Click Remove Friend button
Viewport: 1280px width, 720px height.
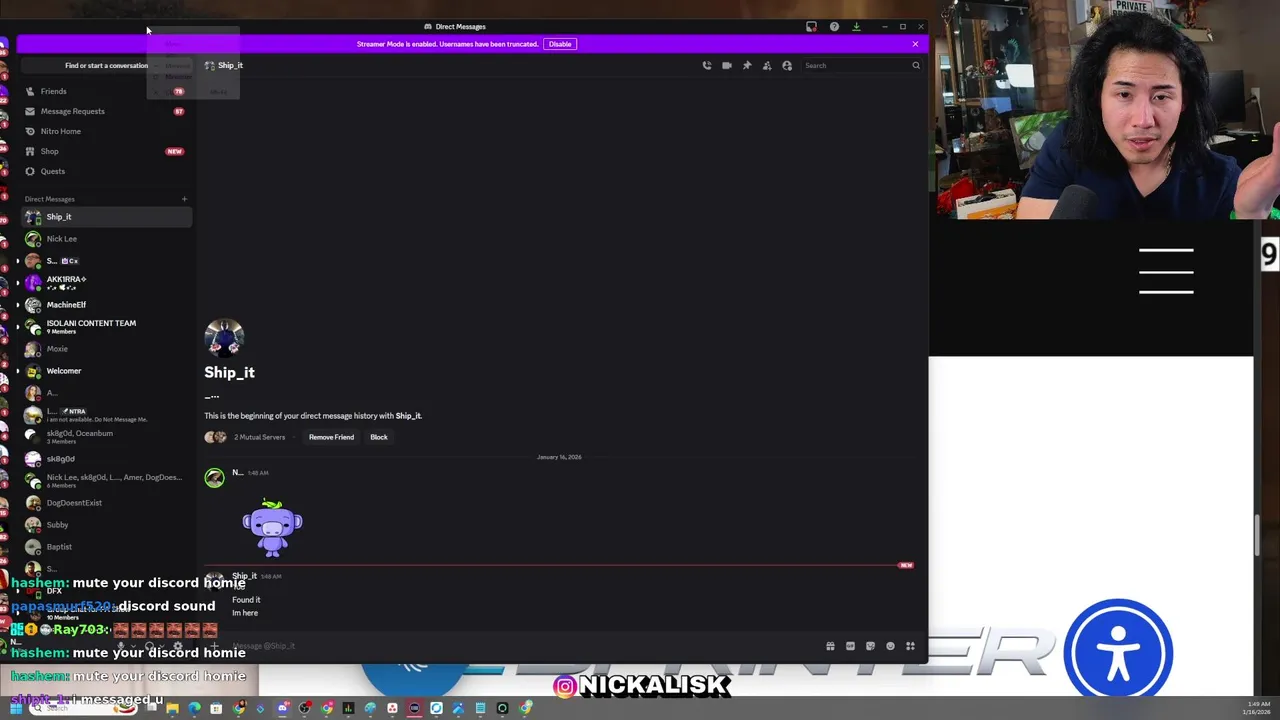pos(331,437)
